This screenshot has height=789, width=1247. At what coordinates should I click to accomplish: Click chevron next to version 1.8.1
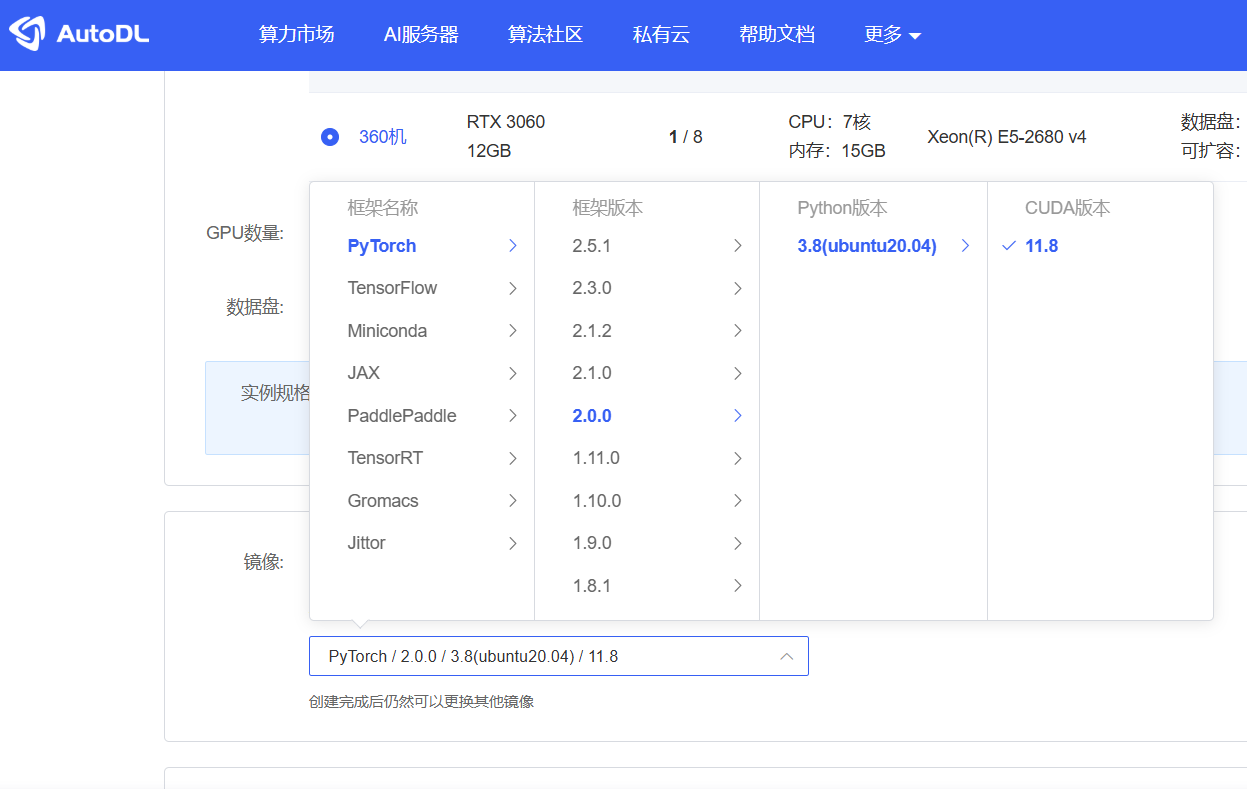pyautogui.click(x=738, y=586)
